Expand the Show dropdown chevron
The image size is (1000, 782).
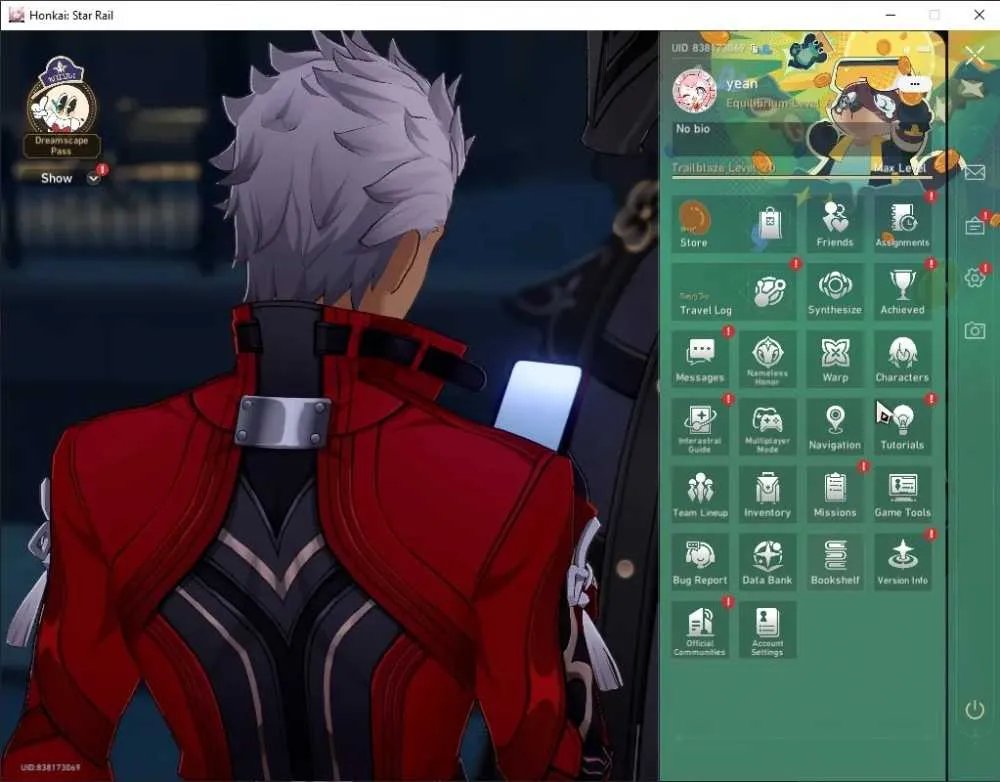[x=94, y=179]
